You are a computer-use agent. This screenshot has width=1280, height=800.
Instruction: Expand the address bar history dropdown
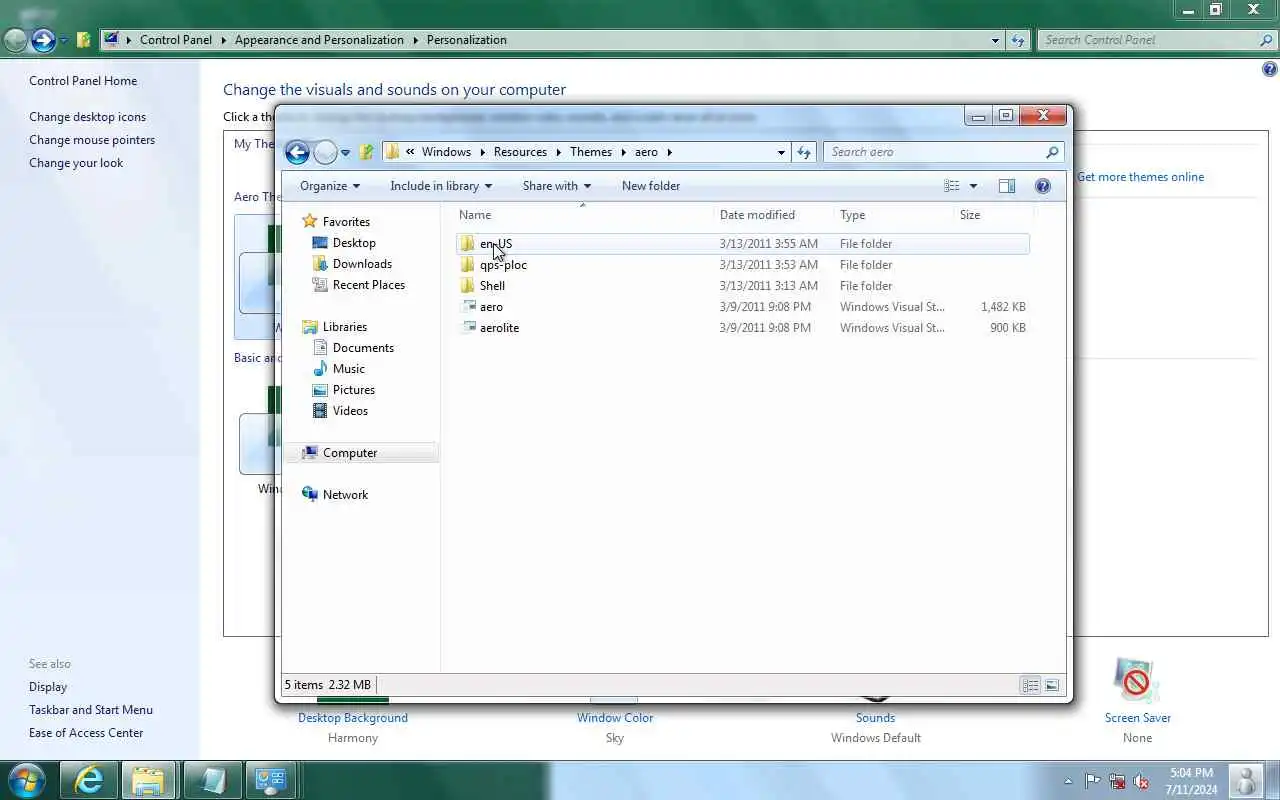[781, 153]
